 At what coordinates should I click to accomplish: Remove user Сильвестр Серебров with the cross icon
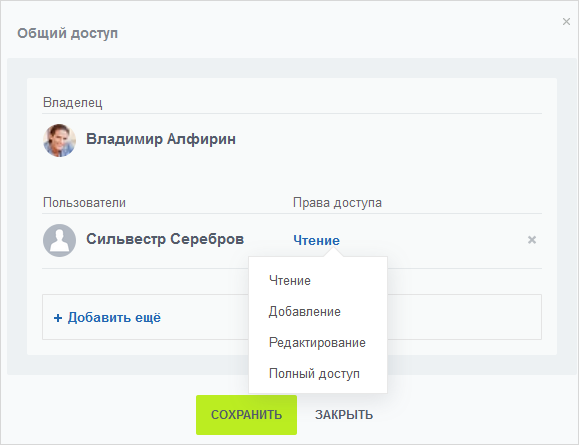point(532,240)
